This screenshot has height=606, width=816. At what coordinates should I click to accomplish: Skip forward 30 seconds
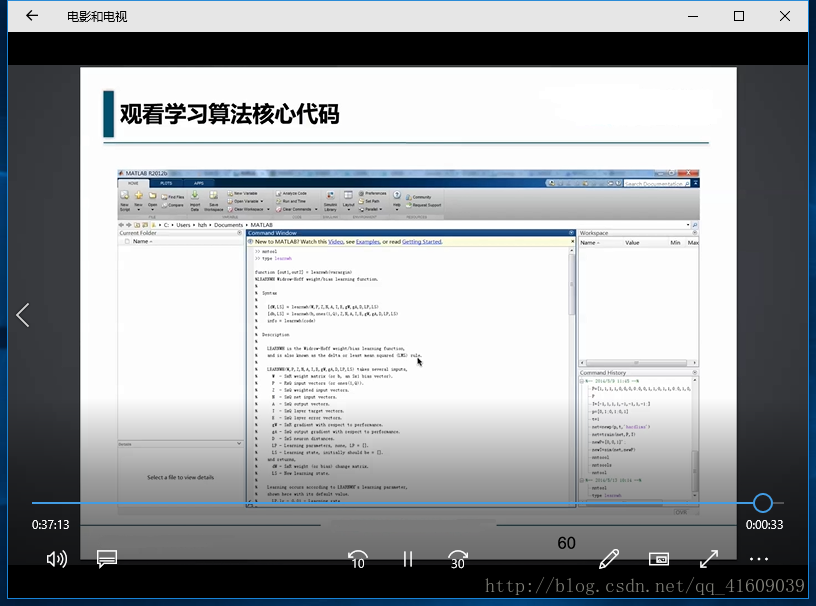tap(457, 560)
